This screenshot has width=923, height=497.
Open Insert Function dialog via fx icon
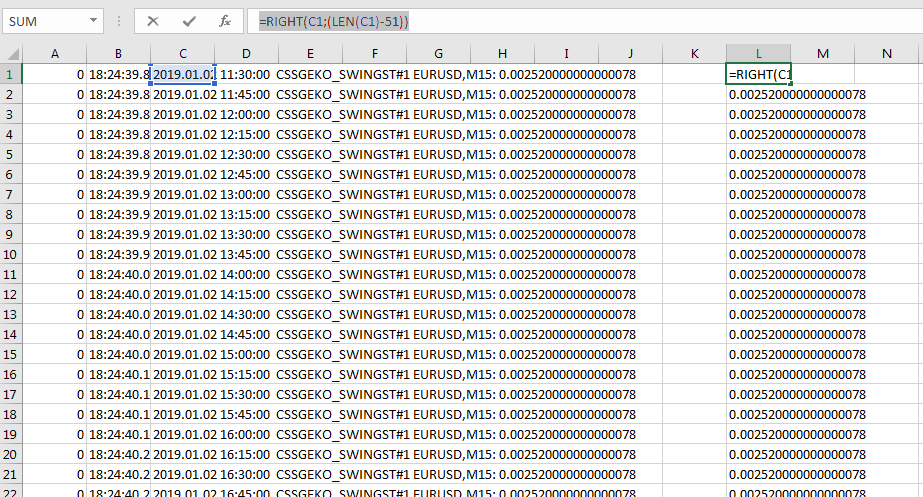click(225, 22)
